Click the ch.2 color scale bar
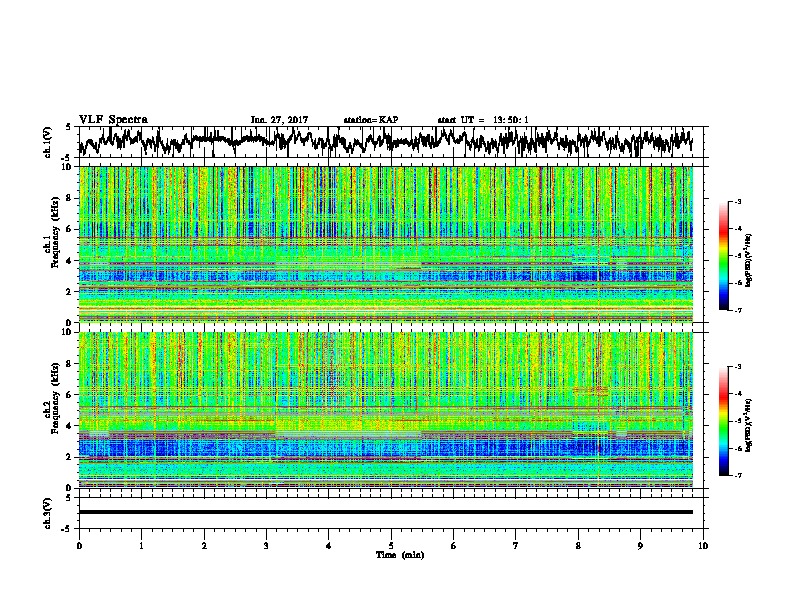Image resolution: width=792 pixels, height=612 pixels. 724,421
